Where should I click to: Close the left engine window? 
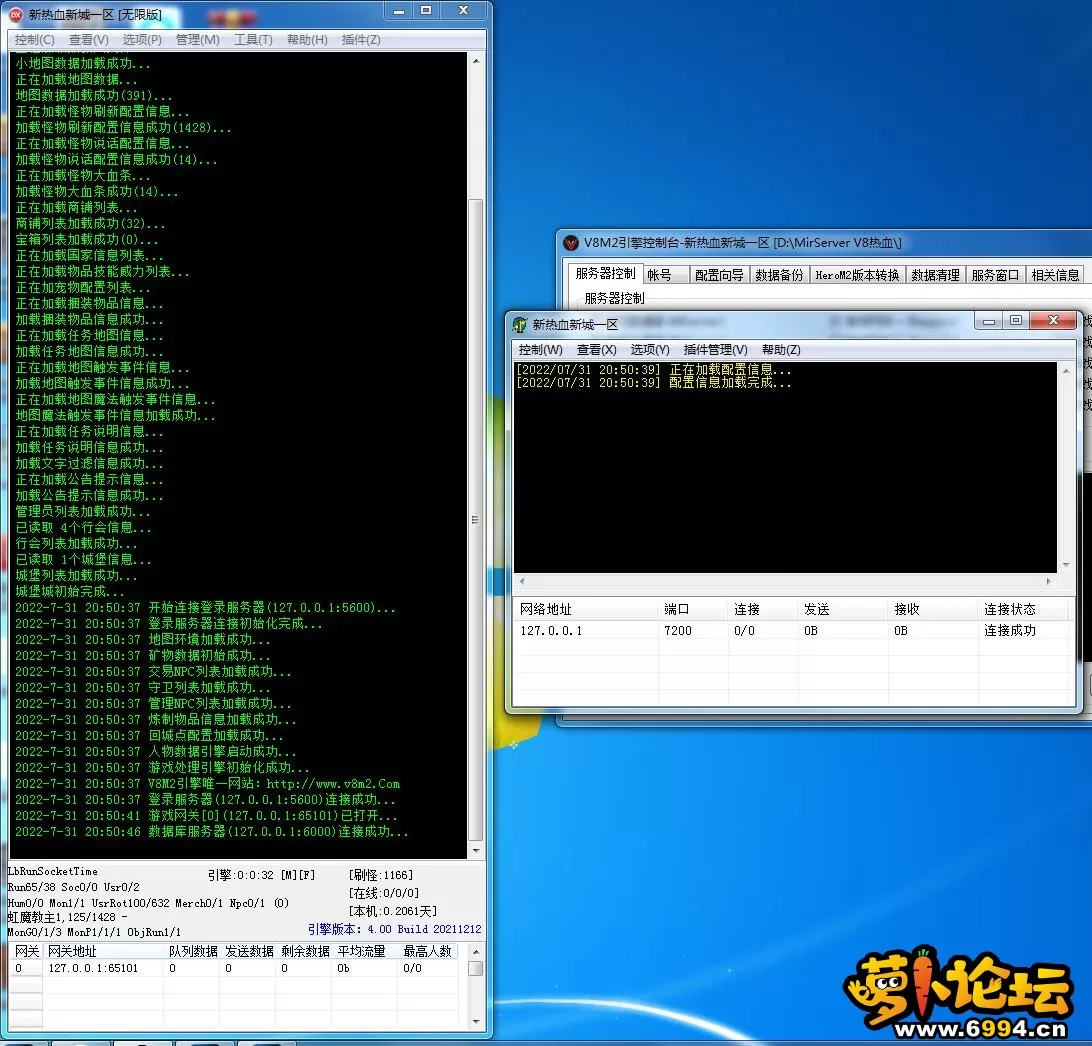[464, 11]
